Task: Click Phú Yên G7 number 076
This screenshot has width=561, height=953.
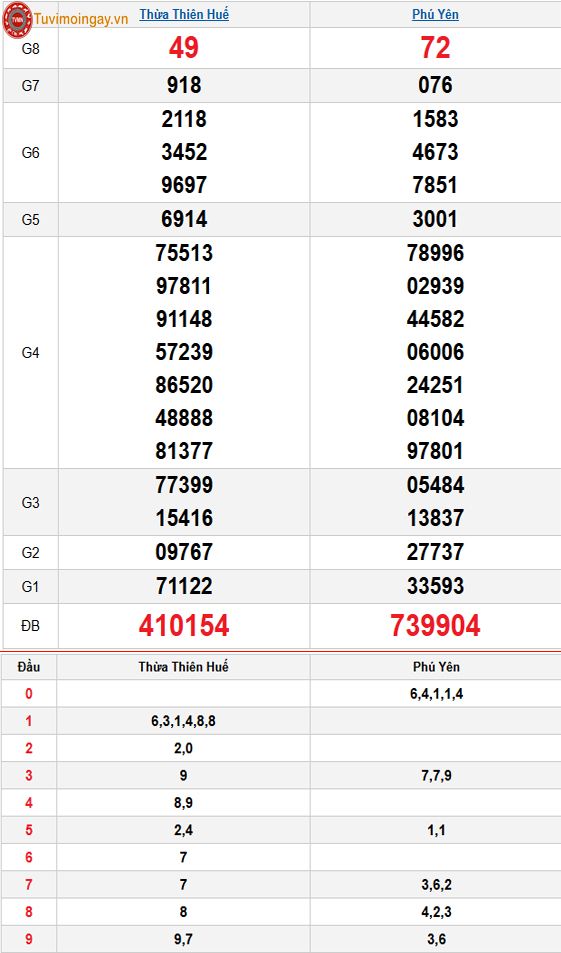Action: (435, 85)
